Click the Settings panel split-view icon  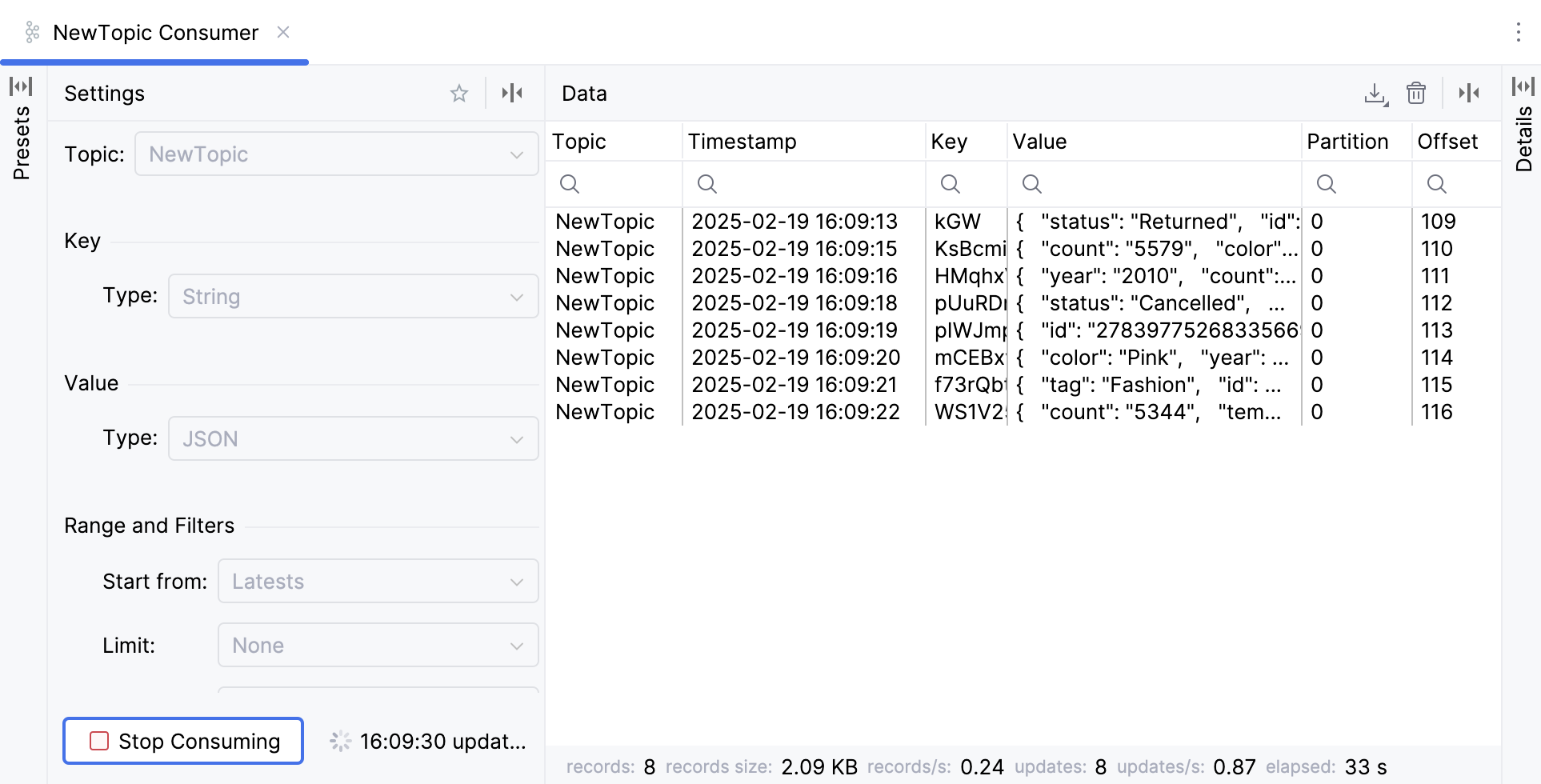coord(512,93)
